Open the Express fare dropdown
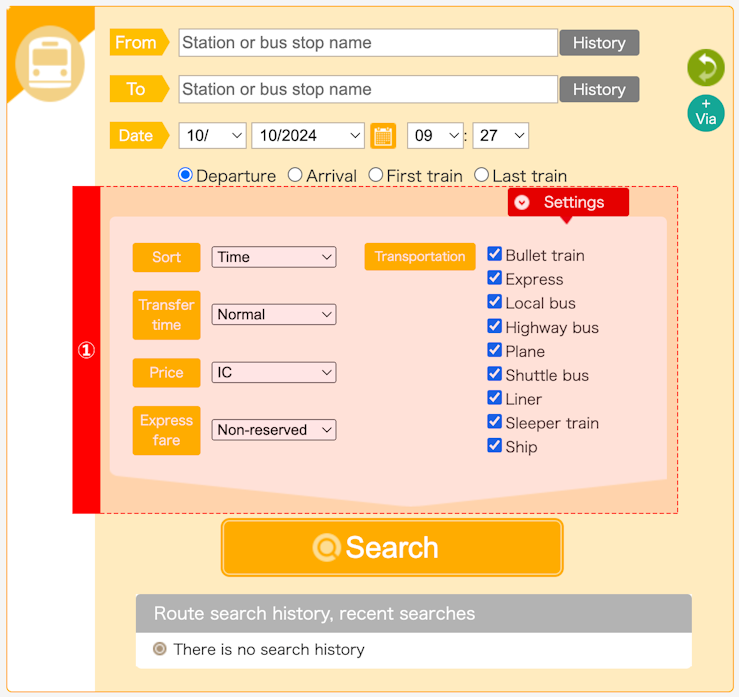This screenshot has width=739, height=697. [x=274, y=430]
